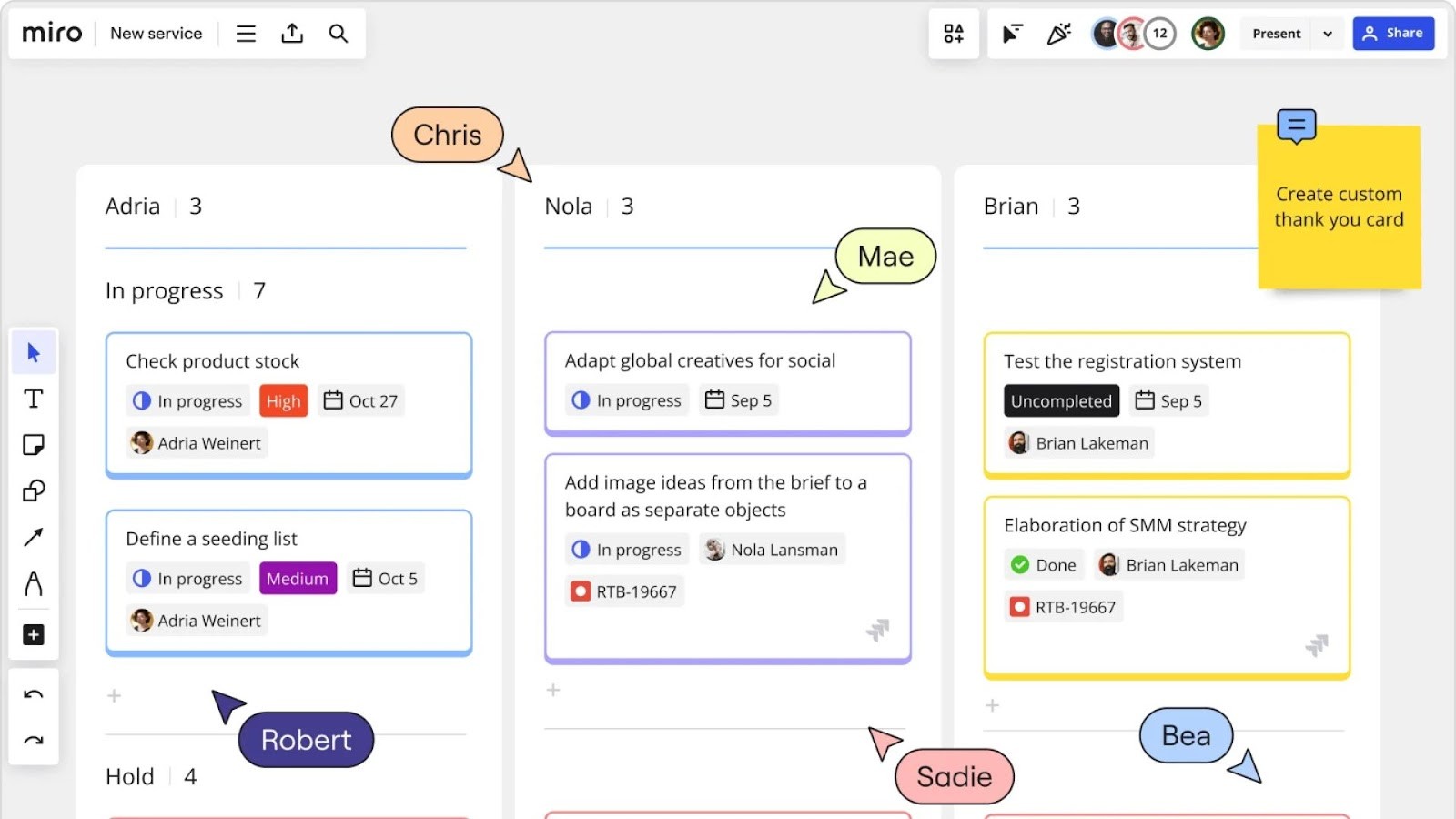Open the search on the board
The image size is (1456, 819).
[338, 33]
